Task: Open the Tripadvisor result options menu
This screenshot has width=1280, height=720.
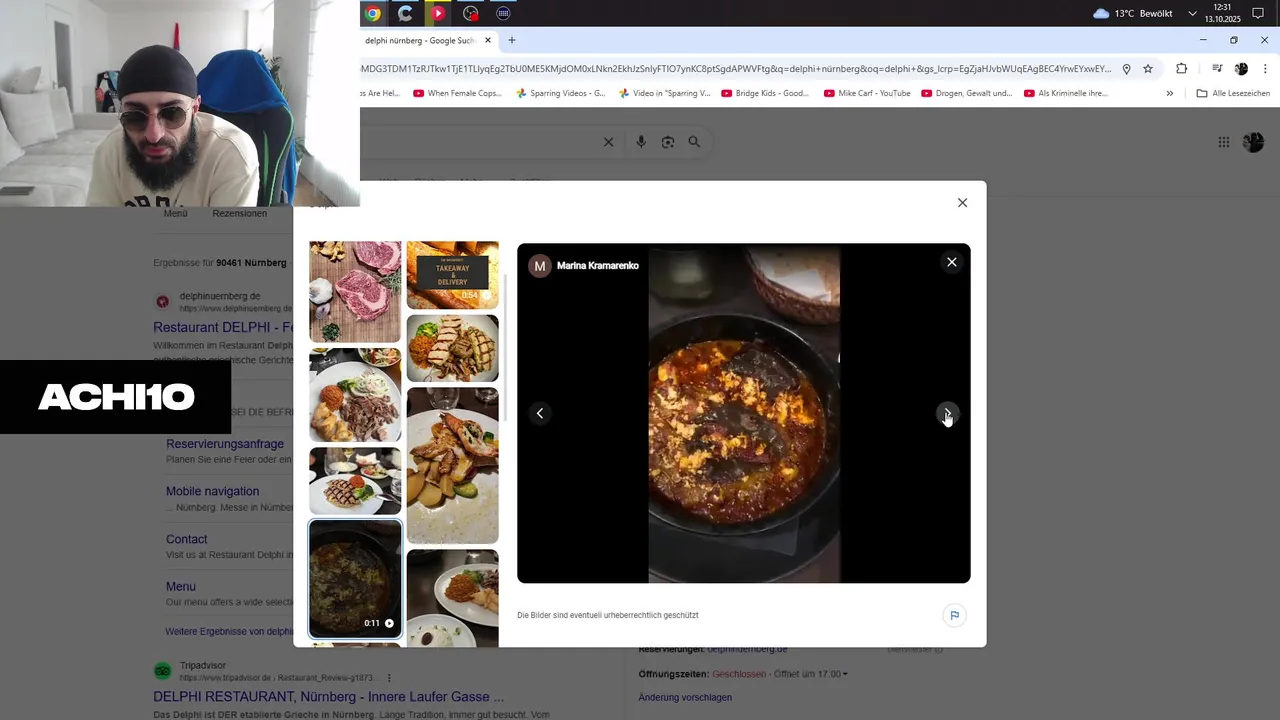Action: coord(389,677)
